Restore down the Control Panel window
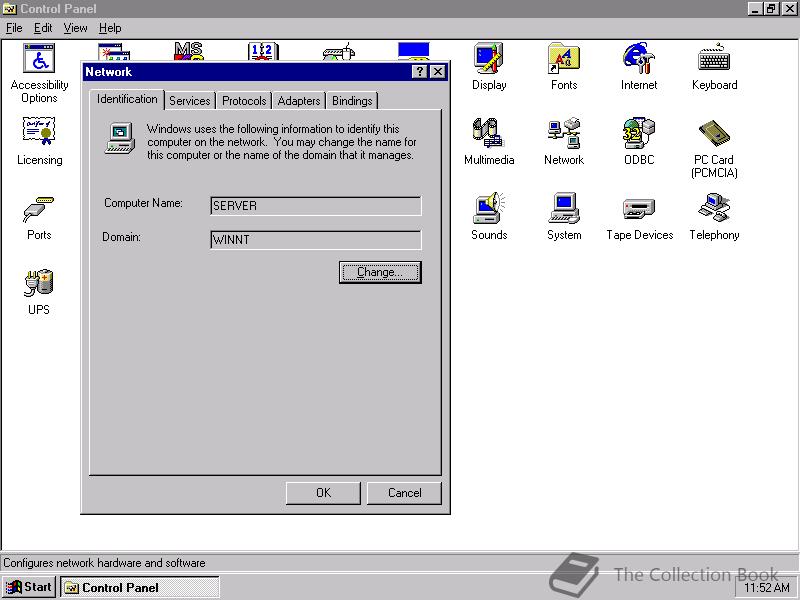The height and width of the screenshot is (600, 800). (770, 9)
